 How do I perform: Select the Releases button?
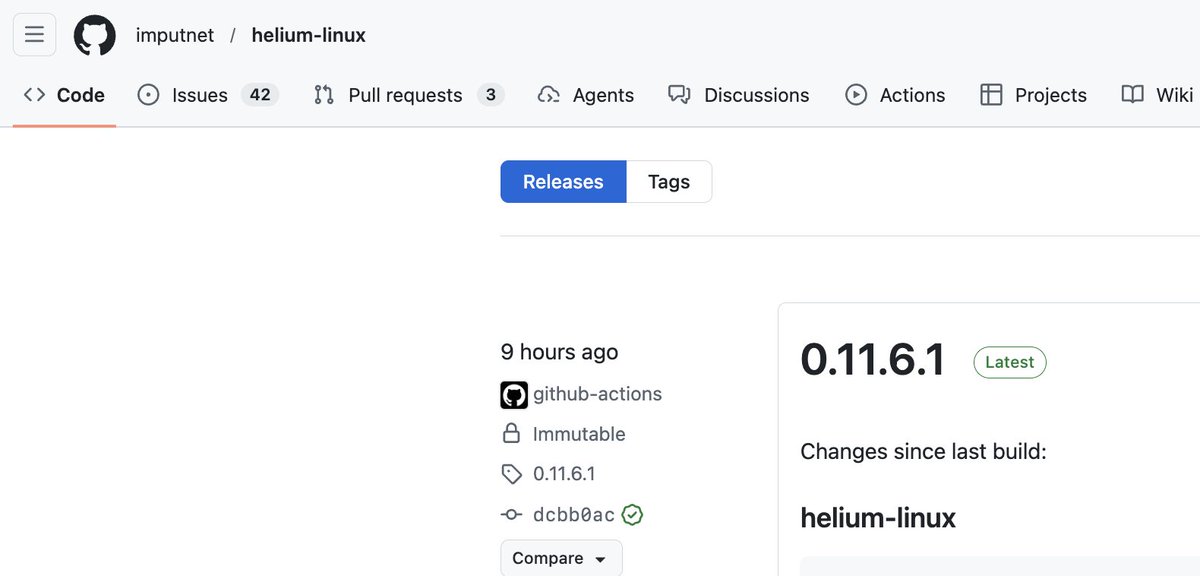tap(563, 182)
